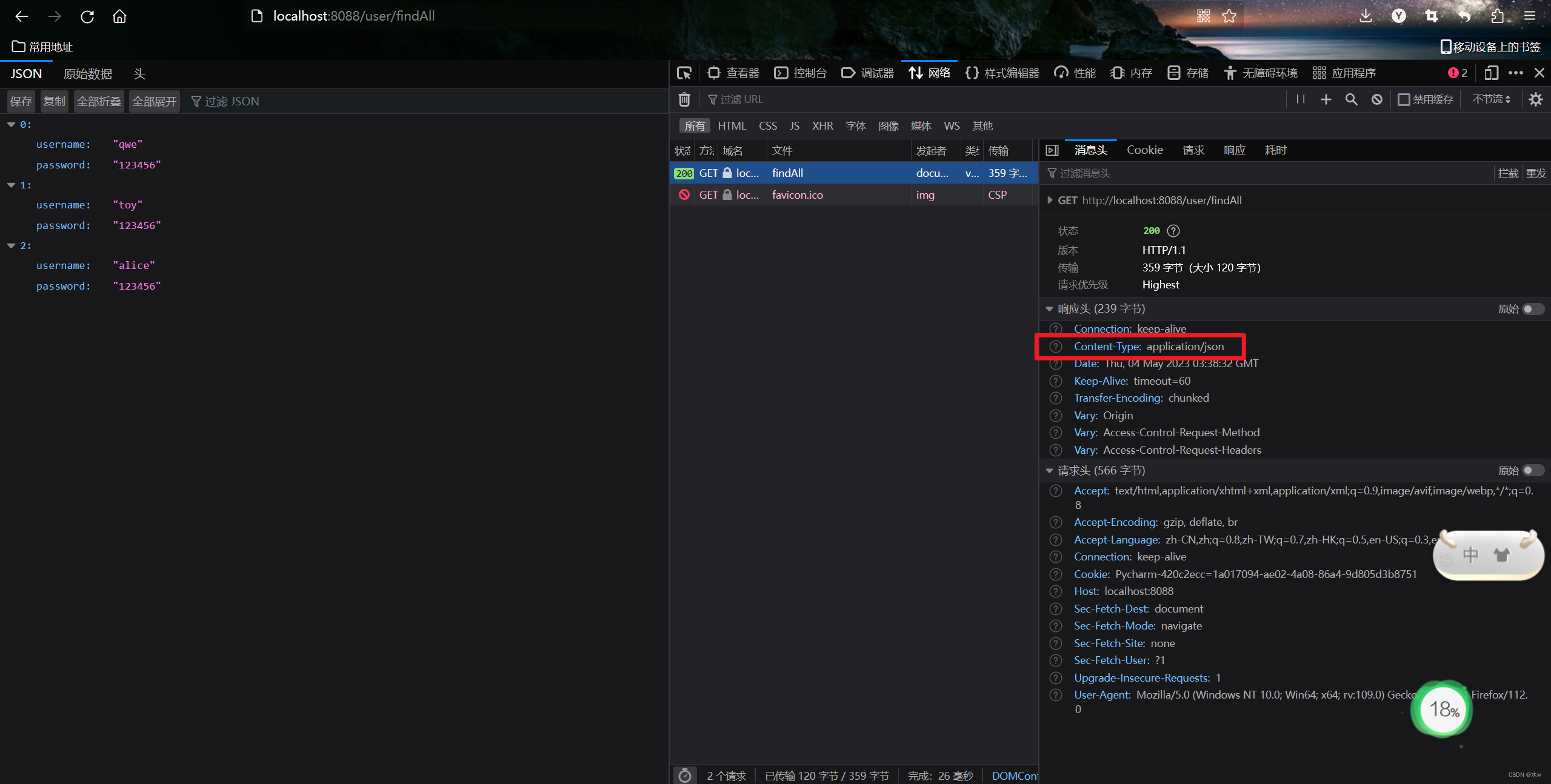Image resolution: width=1551 pixels, height=784 pixels.
Task: Open the 常用地址 bookmarks folder
Action: [x=42, y=47]
